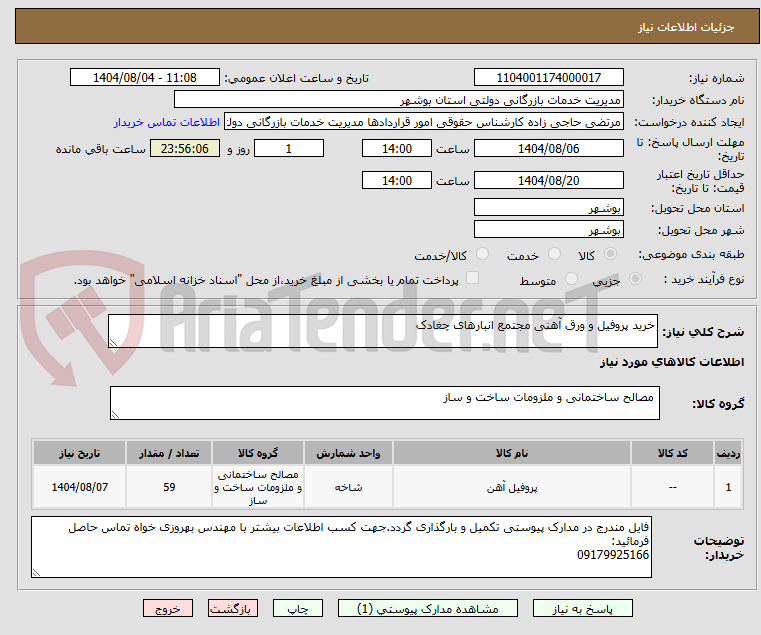
Task: Click the ردیف column header
Action: pos(728,453)
